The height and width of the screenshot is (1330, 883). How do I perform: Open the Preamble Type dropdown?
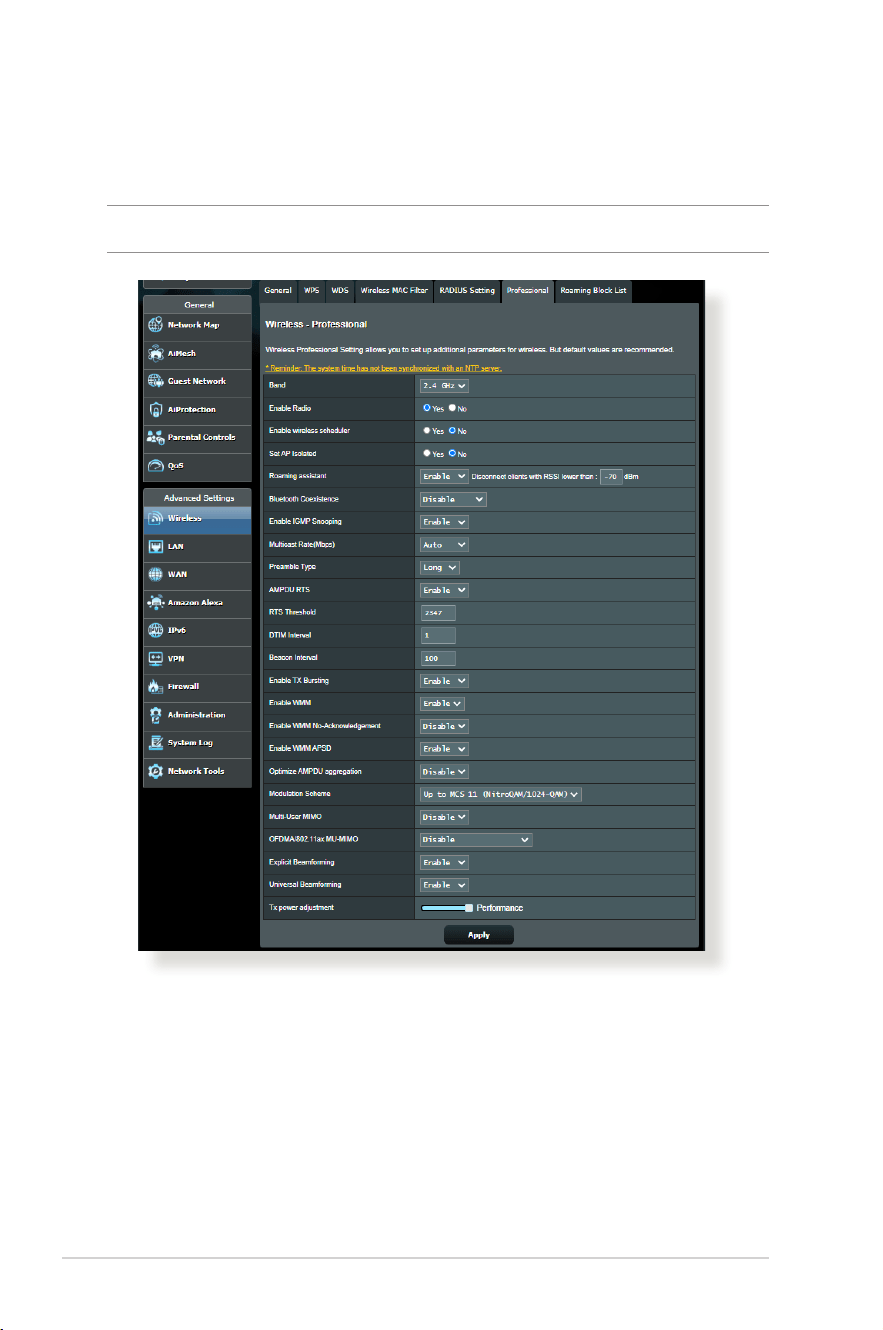point(440,567)
